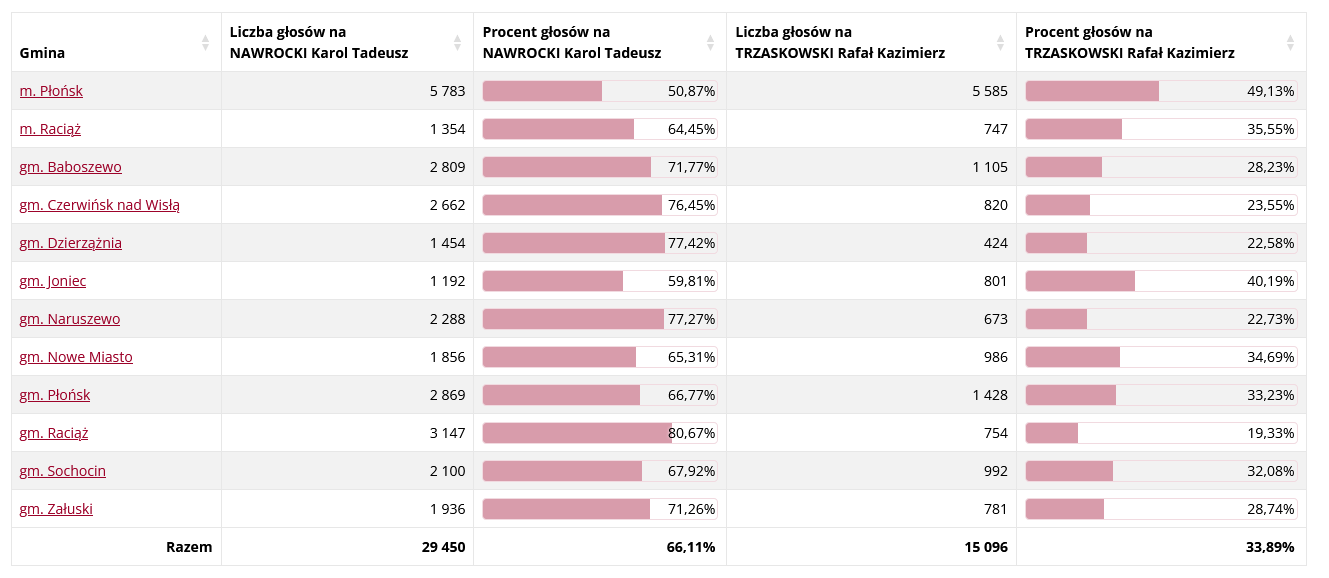
Task: Sort by Nawrocki vote percentage arrows
Action: (x=711, y=43)
